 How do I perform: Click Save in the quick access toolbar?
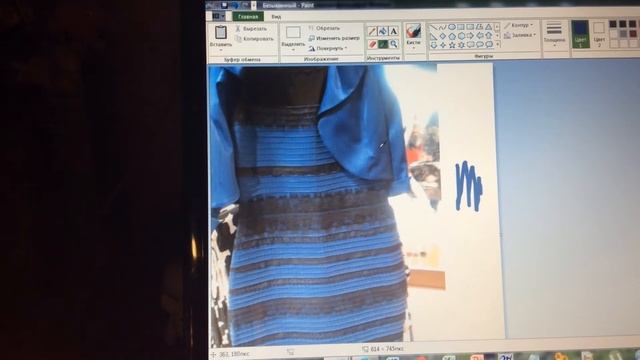click(224, 5)
